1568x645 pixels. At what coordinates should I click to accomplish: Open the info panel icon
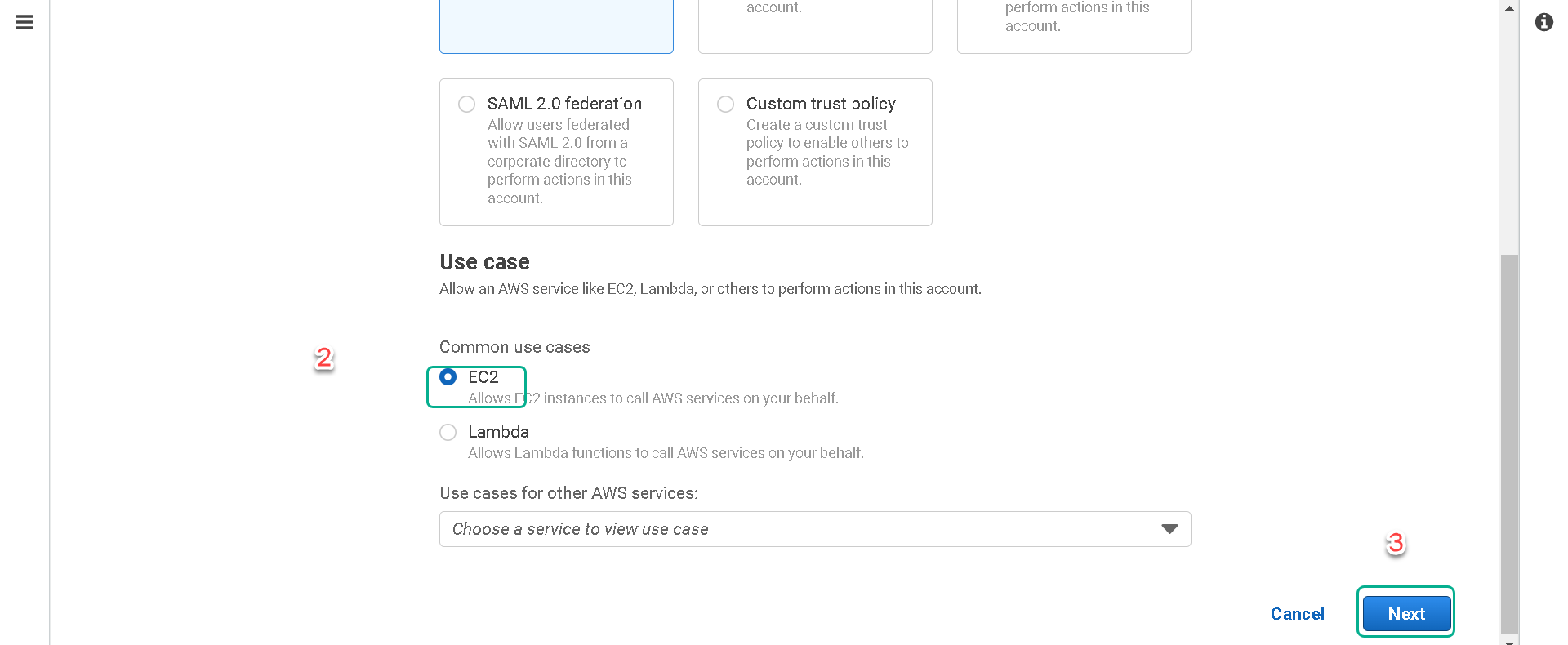[1543, 22]
